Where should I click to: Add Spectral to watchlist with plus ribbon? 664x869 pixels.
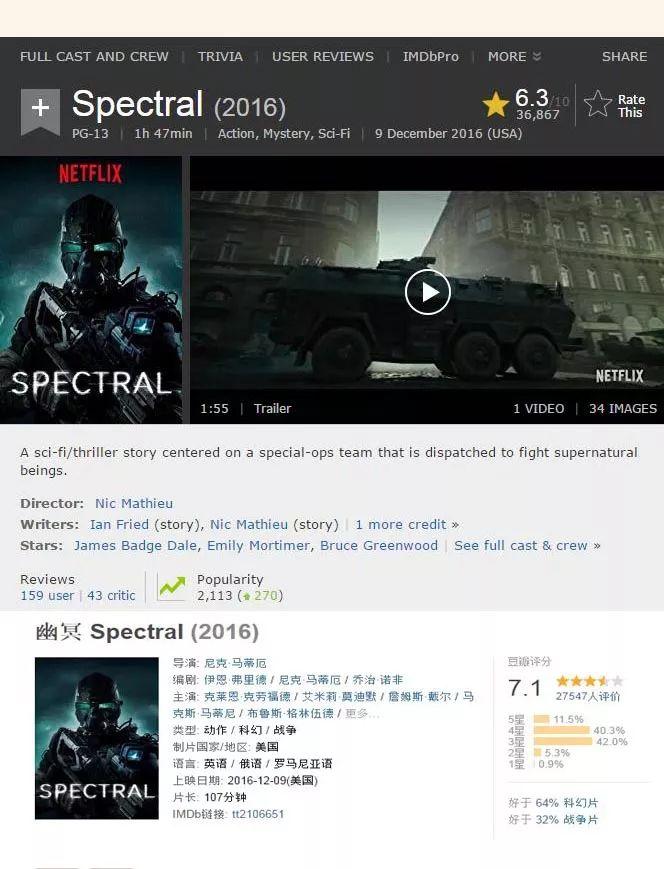(x=40, y=111)
